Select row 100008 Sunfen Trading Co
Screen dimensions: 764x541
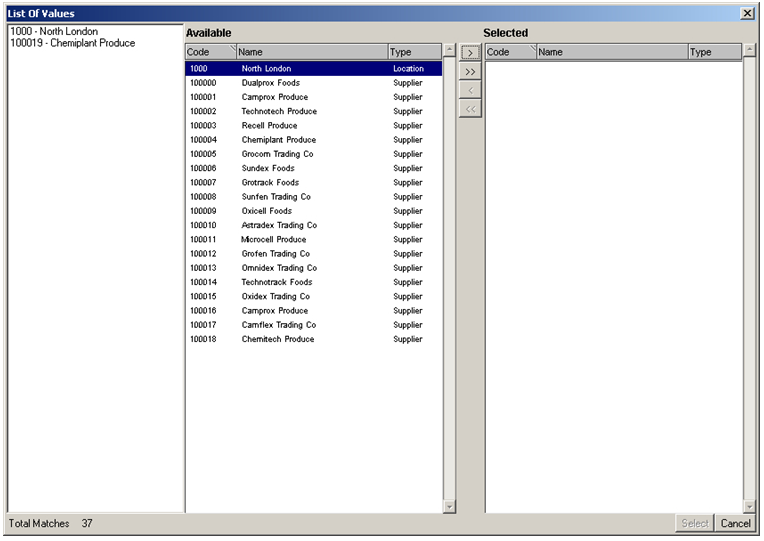tap(314, 196)
